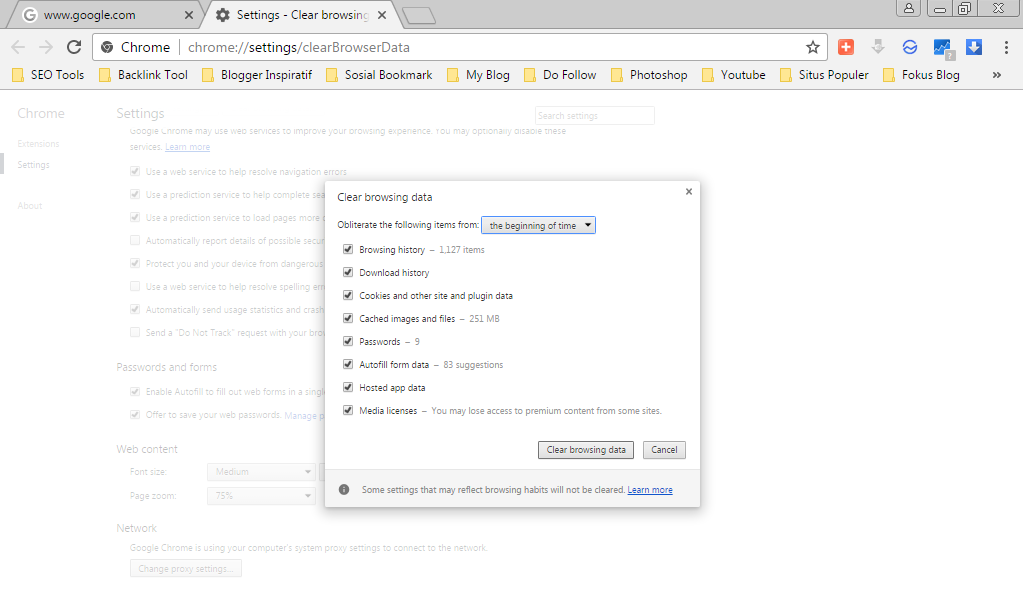Viewport: 1023px width, 596px height.
Task: Click the user profile icon in the title bar
Action: (x=908, y=8)
